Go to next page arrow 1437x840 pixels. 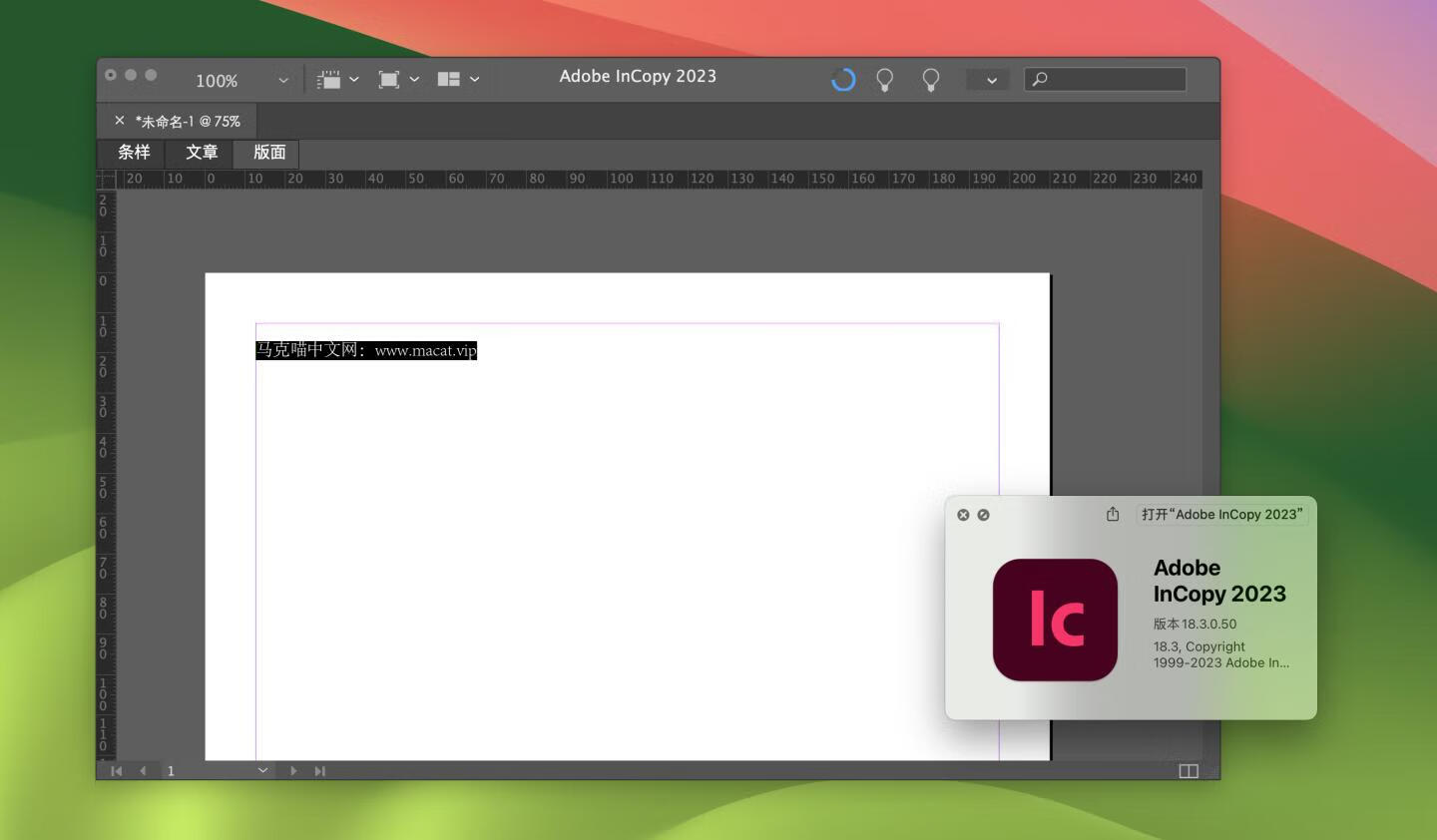tap(292, 771)
